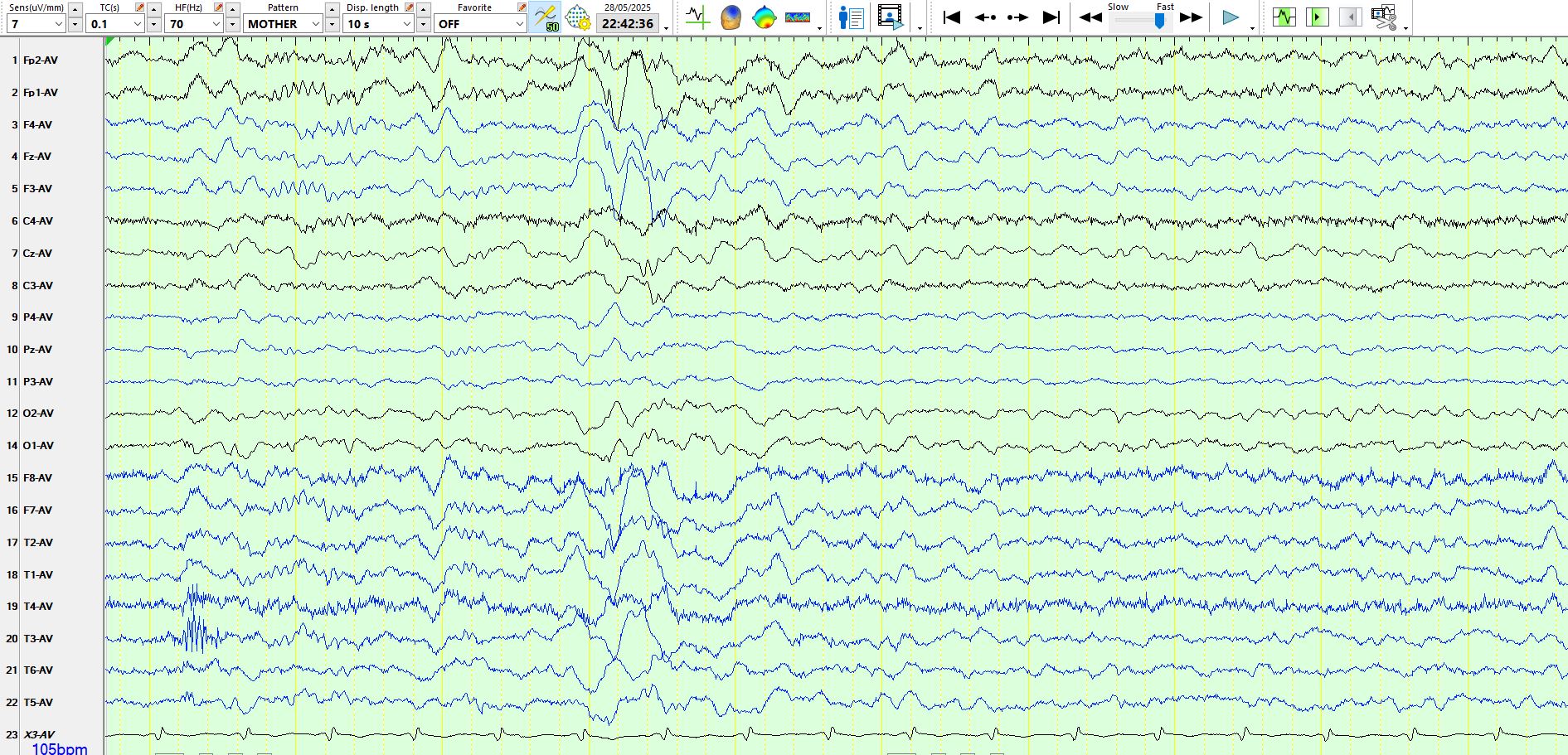1568x755 pixels.
Task: Edit the TC(s) list with pencil icon
Action: point(139,7)
